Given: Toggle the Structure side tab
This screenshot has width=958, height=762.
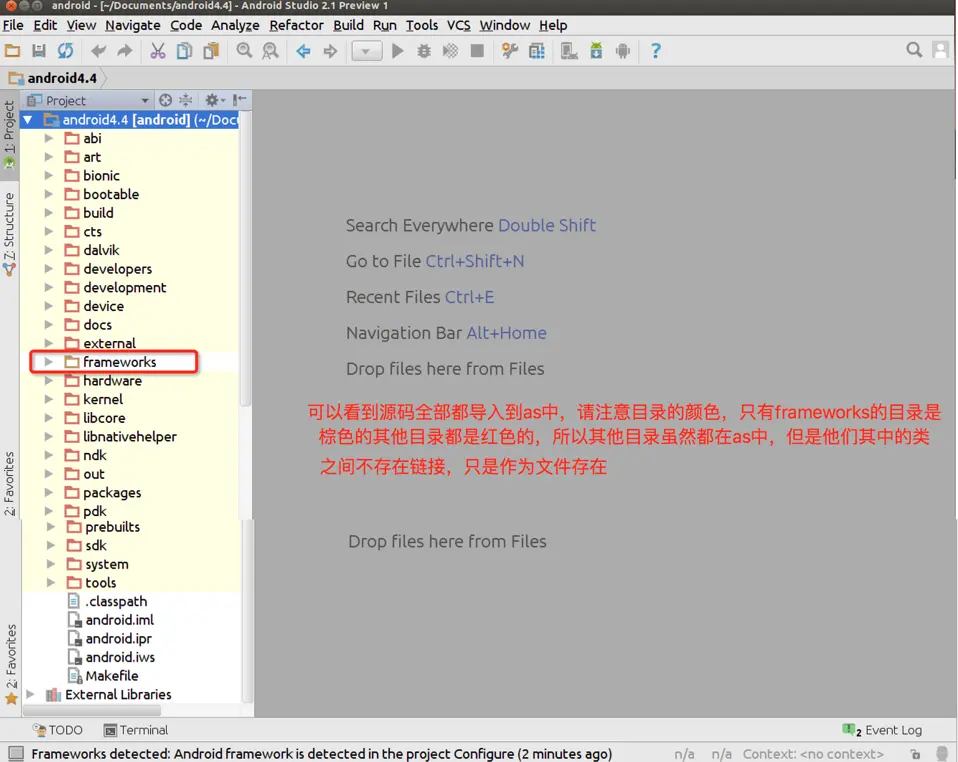Looking at the screenshot, I should pyautogui.click(x=9, y=234).
